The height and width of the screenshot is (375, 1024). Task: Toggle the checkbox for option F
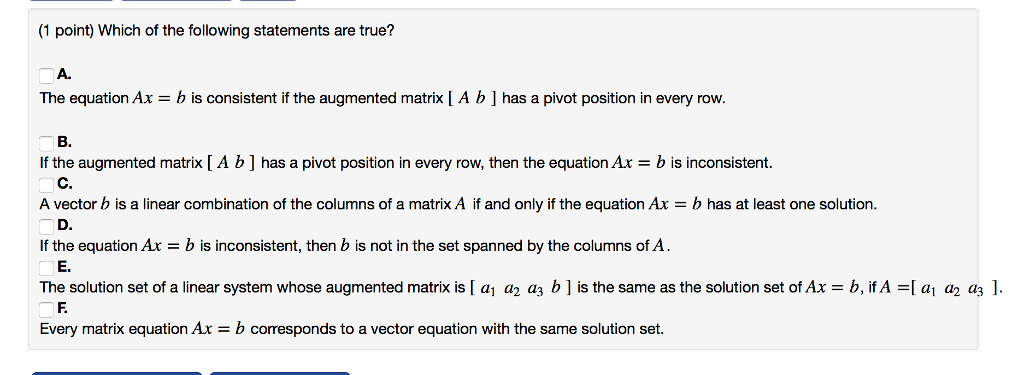click(46, 309)
